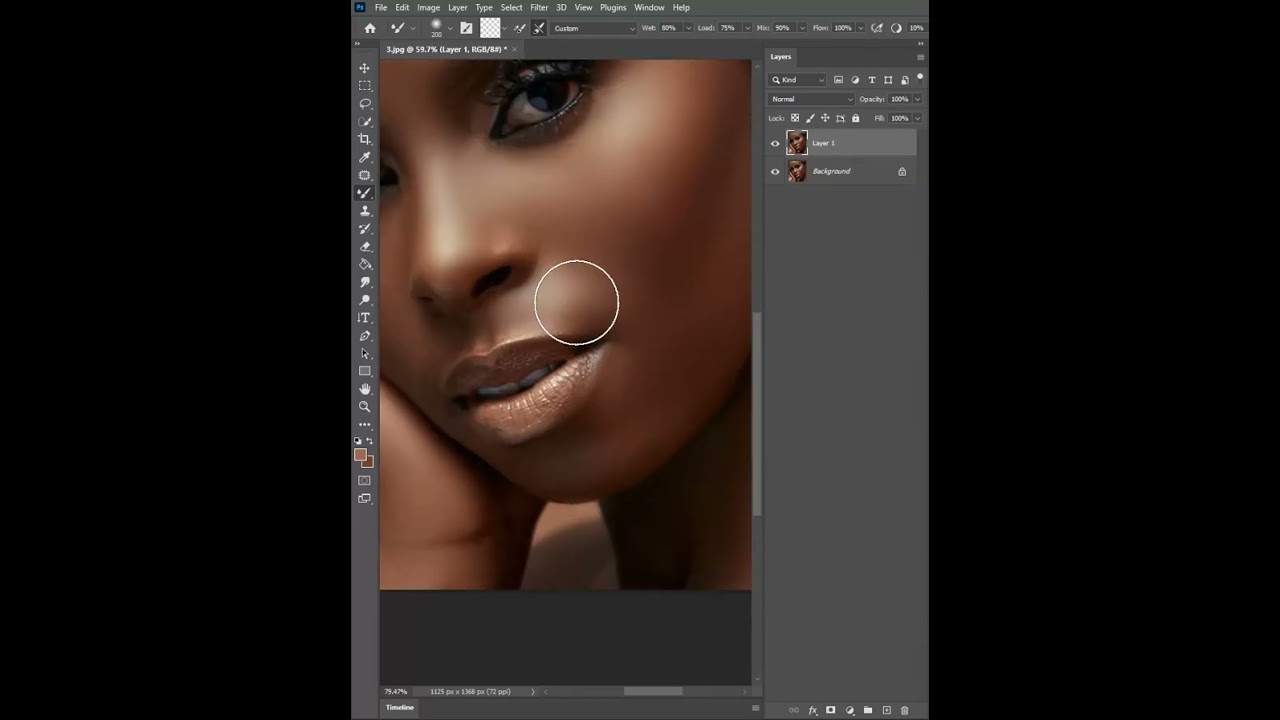Open the Image menu

coord(428,7)
